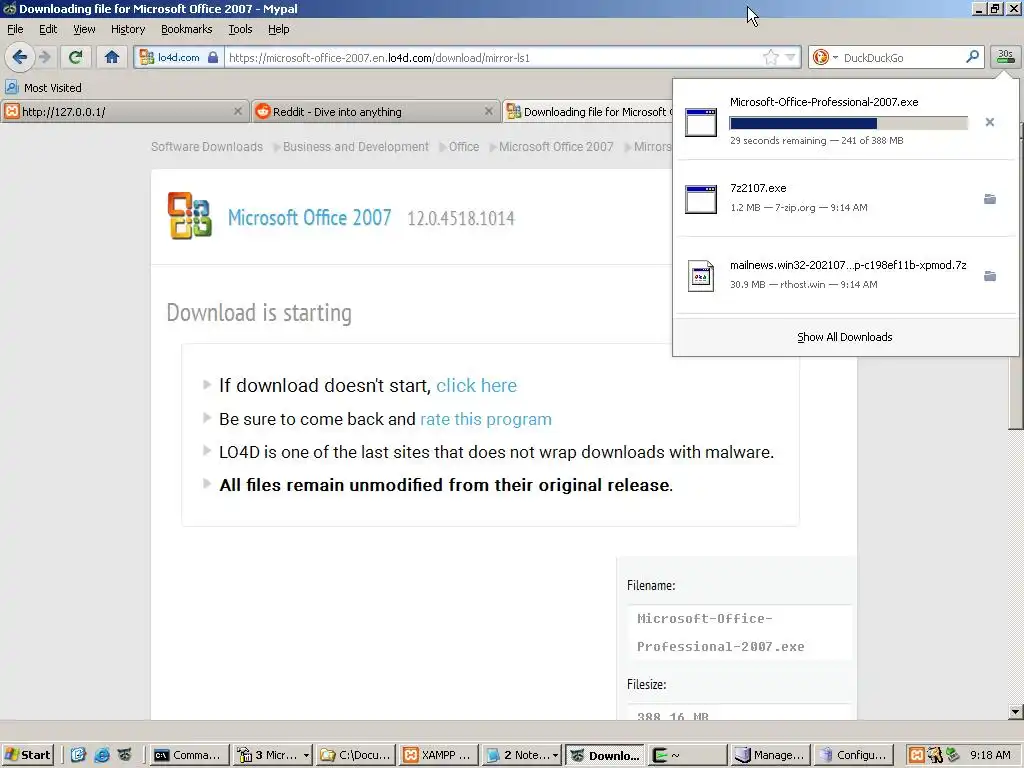Open the Microsoft Office 2007 title link
The width and height of the screenshot is (1024, 768).
pos(310,217)
